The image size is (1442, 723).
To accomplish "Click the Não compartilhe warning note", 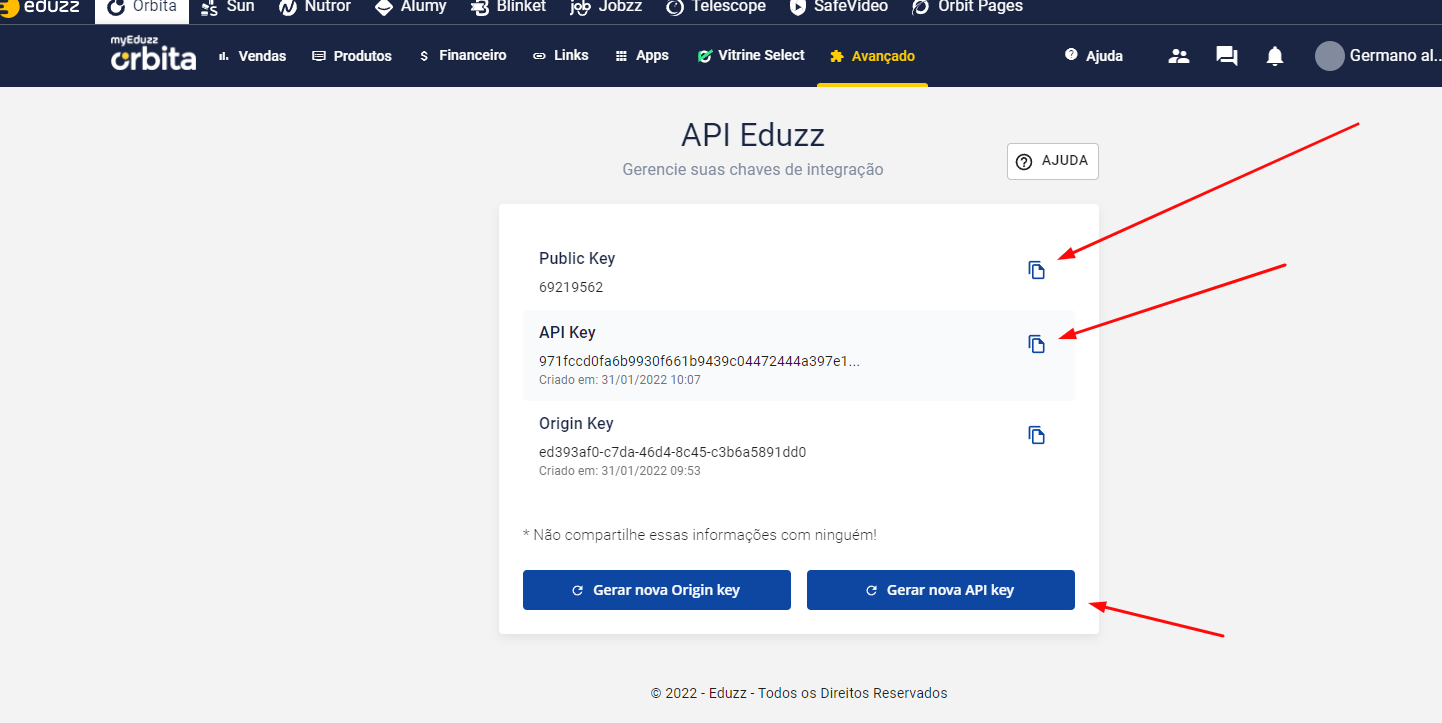I will pos(700,535).
